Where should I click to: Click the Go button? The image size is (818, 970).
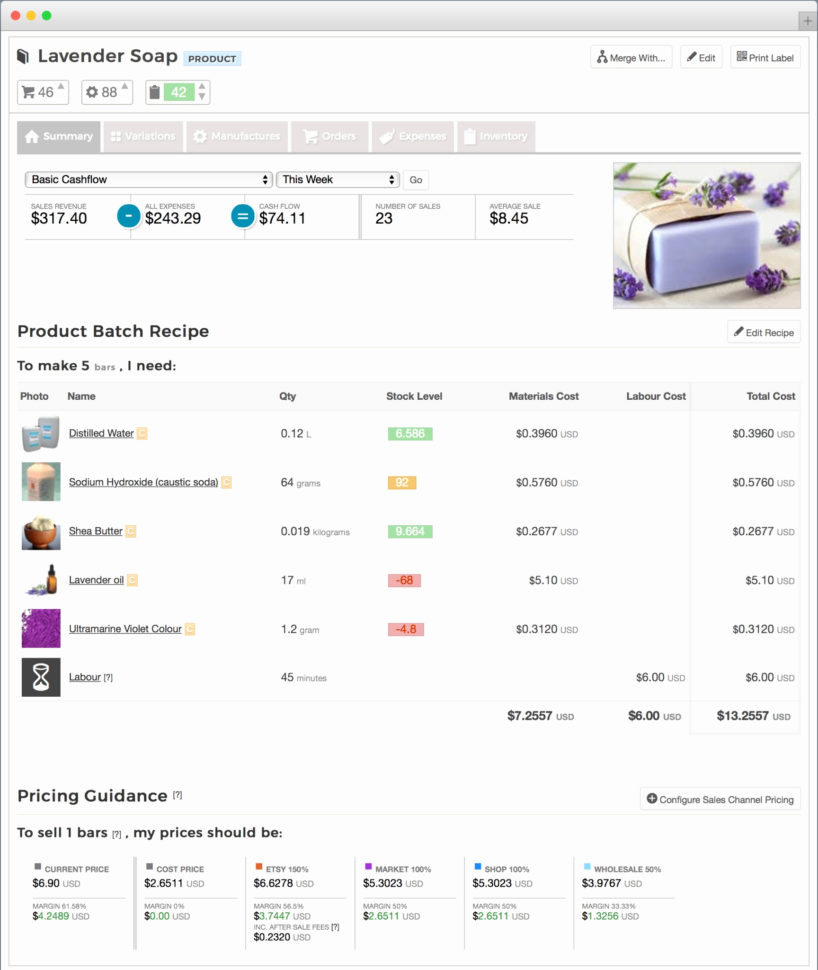coord(416,180)
